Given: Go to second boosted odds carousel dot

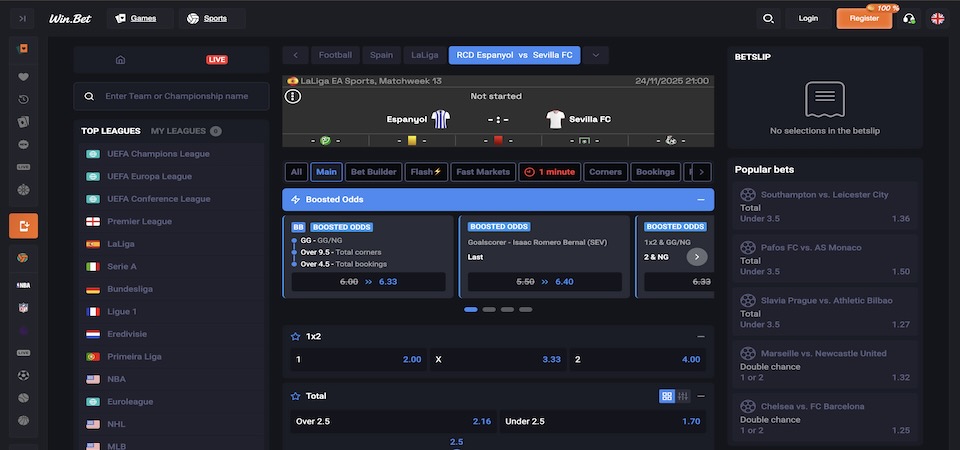Looking at the screenshot, I should (x=489, y=310).
